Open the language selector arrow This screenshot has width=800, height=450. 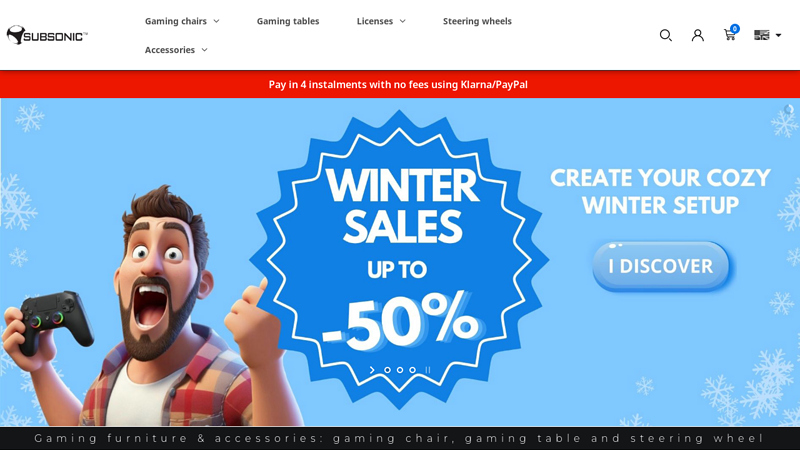coord(778,35)
